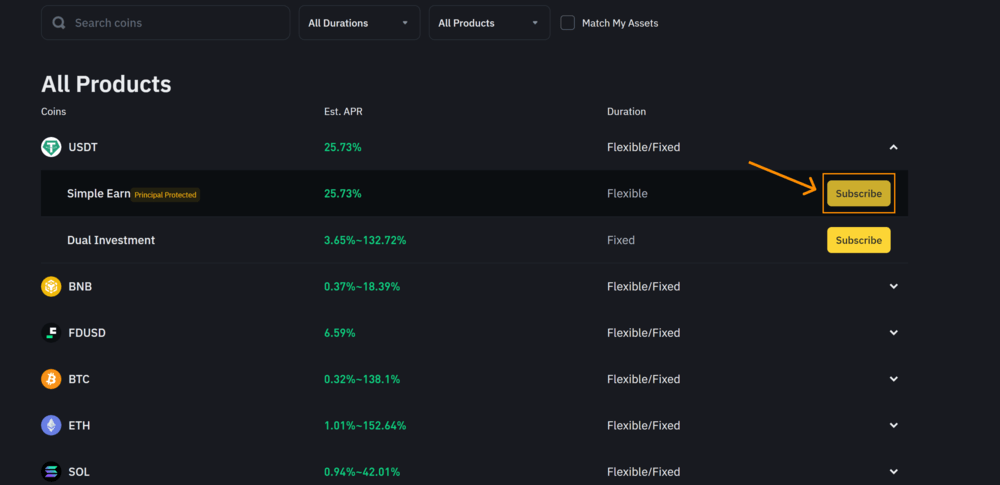Expand the FDUSD product row
Viewport: 1000px width, 485px height.
coord(894,333)
